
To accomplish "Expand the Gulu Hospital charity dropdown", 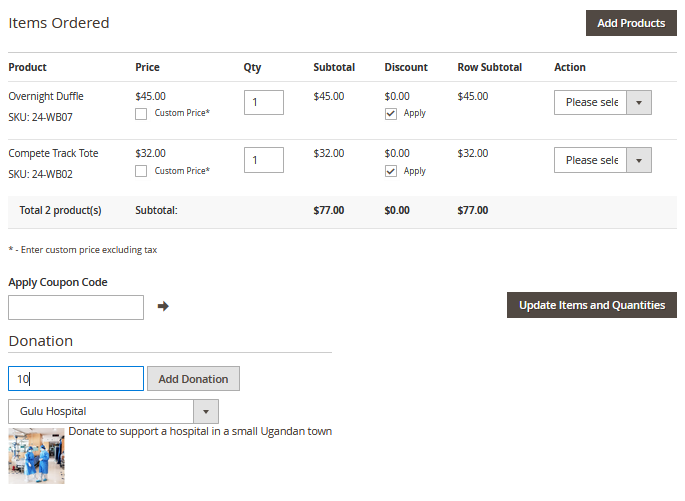I will pos(113,411).
